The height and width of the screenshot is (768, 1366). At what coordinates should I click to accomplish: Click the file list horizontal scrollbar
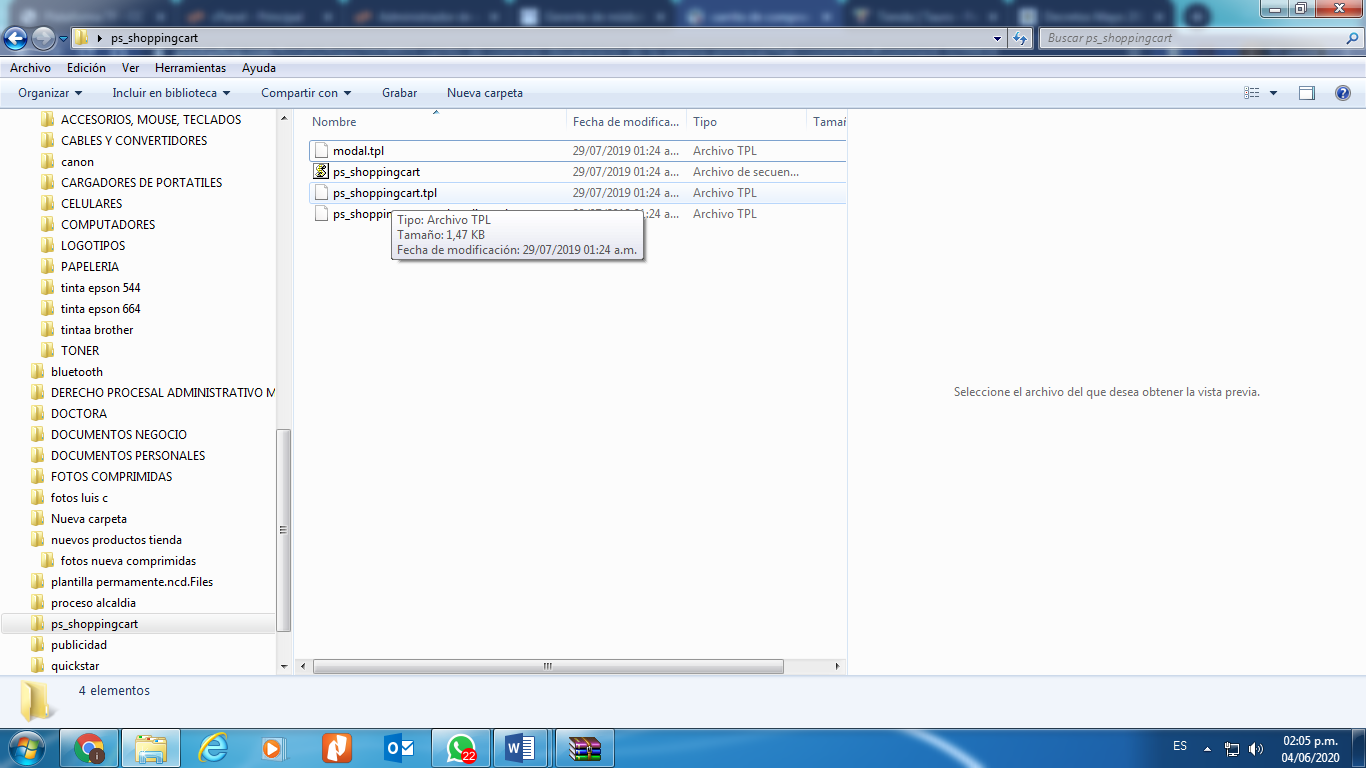point(547,666)
